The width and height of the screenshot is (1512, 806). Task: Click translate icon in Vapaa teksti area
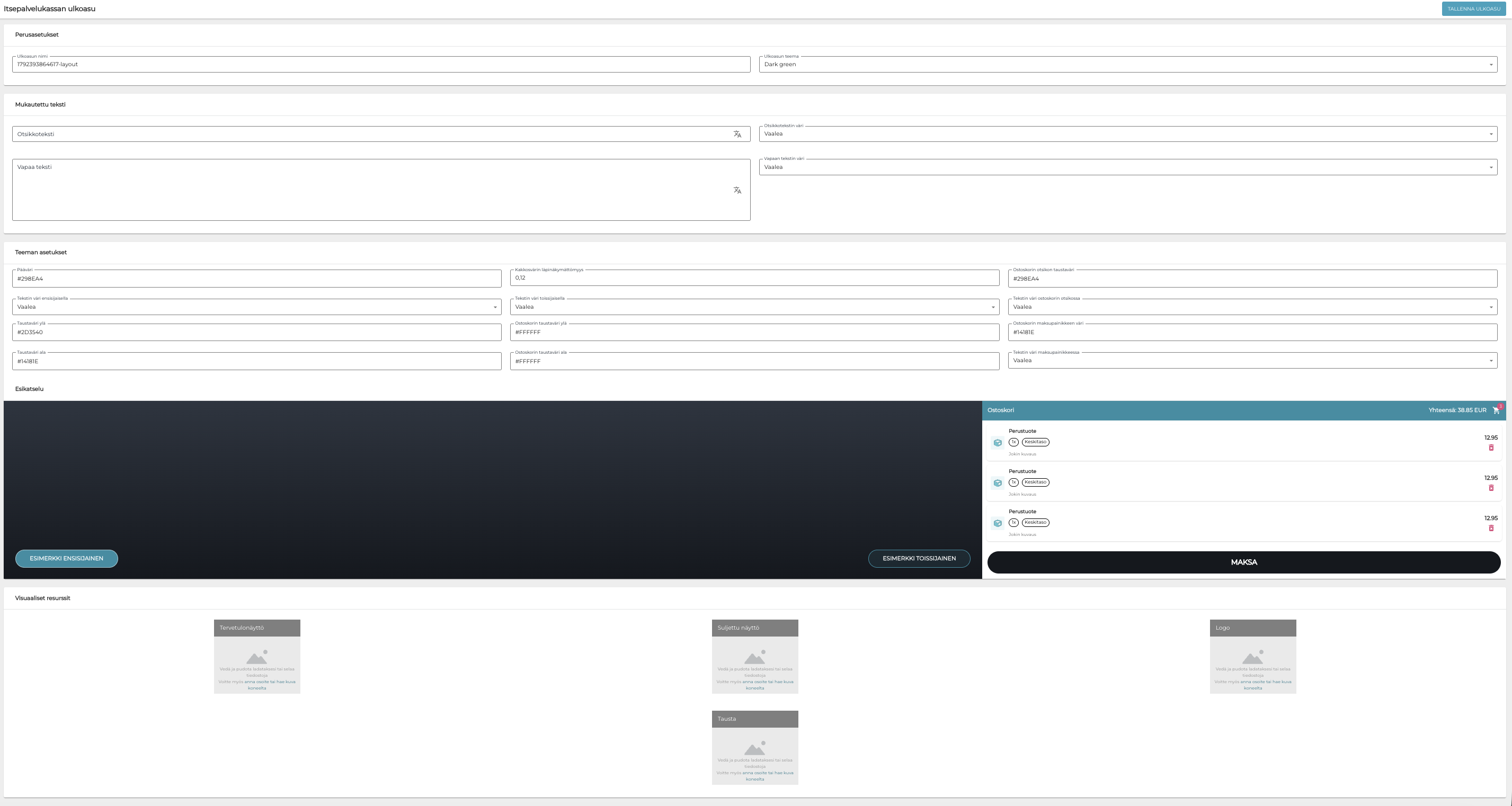737,190
